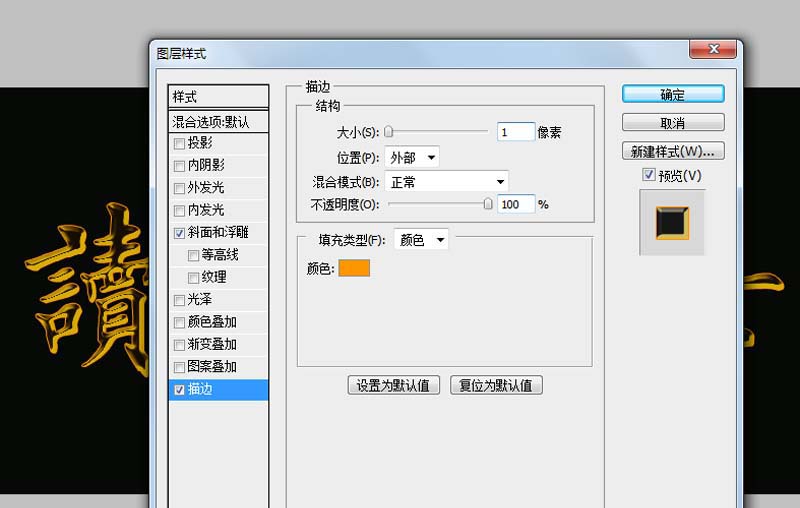The image size is (800, 508).
Task: Toggle the 预览(V) checkbox
Action: (648, 175)
